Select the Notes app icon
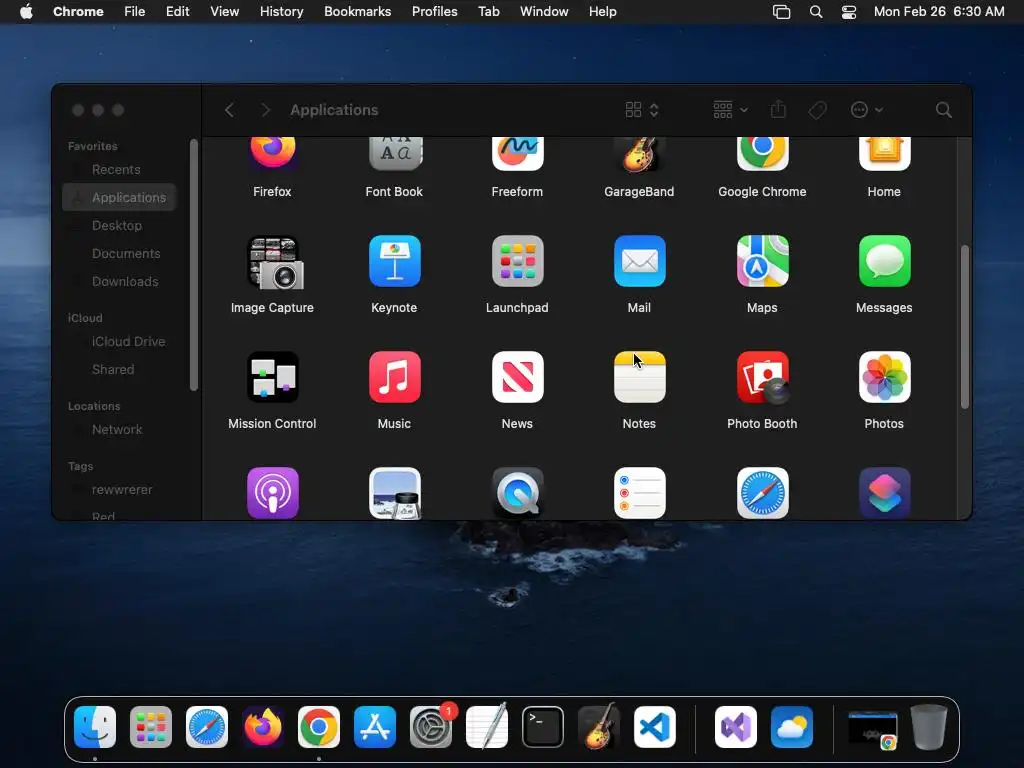The height and width of the screenshot is (768, 1024). pos(639,377)
